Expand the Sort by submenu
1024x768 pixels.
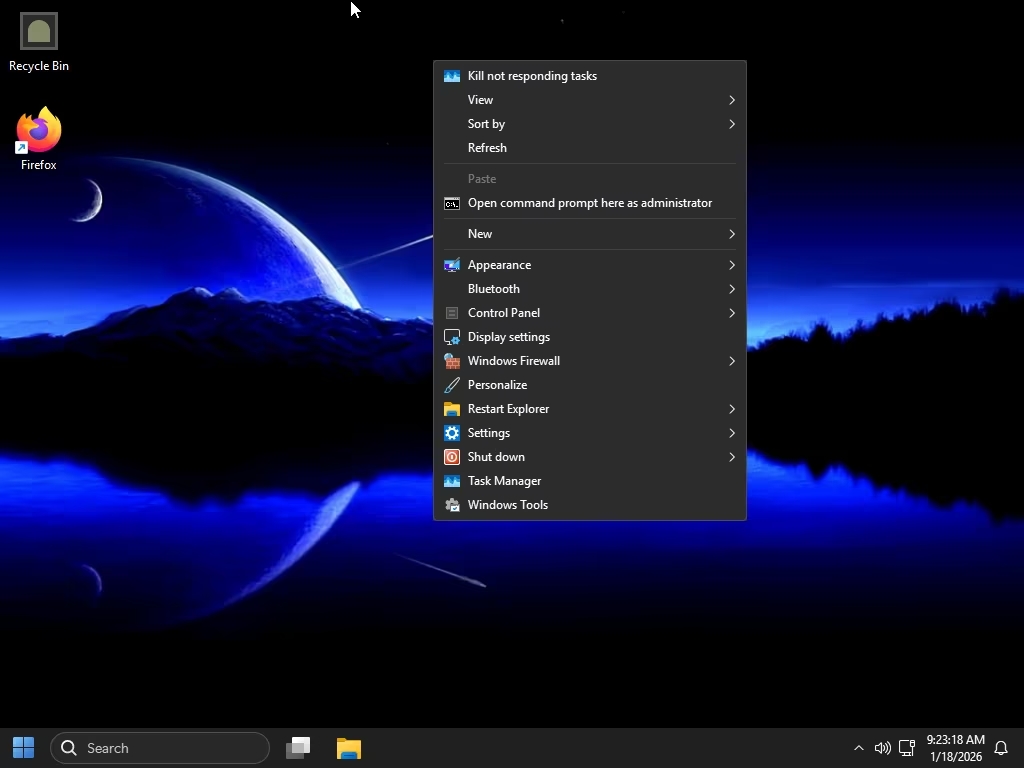click(x=590, y=124)
